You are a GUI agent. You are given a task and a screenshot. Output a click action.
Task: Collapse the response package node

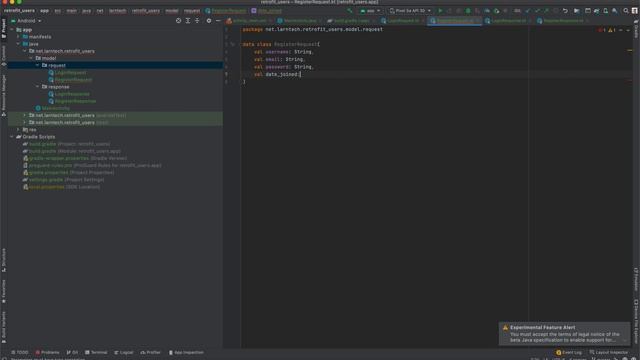(x=38, y=87)
